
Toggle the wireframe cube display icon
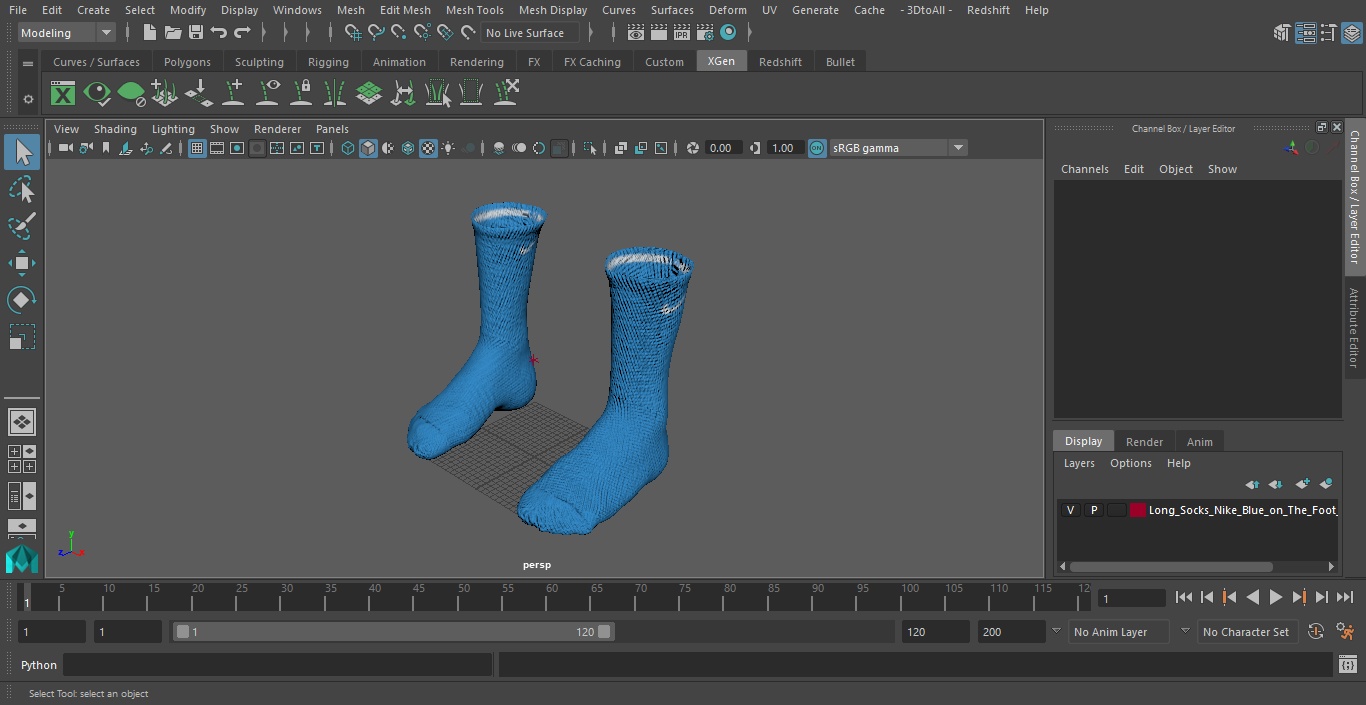(x=348, y=148)
